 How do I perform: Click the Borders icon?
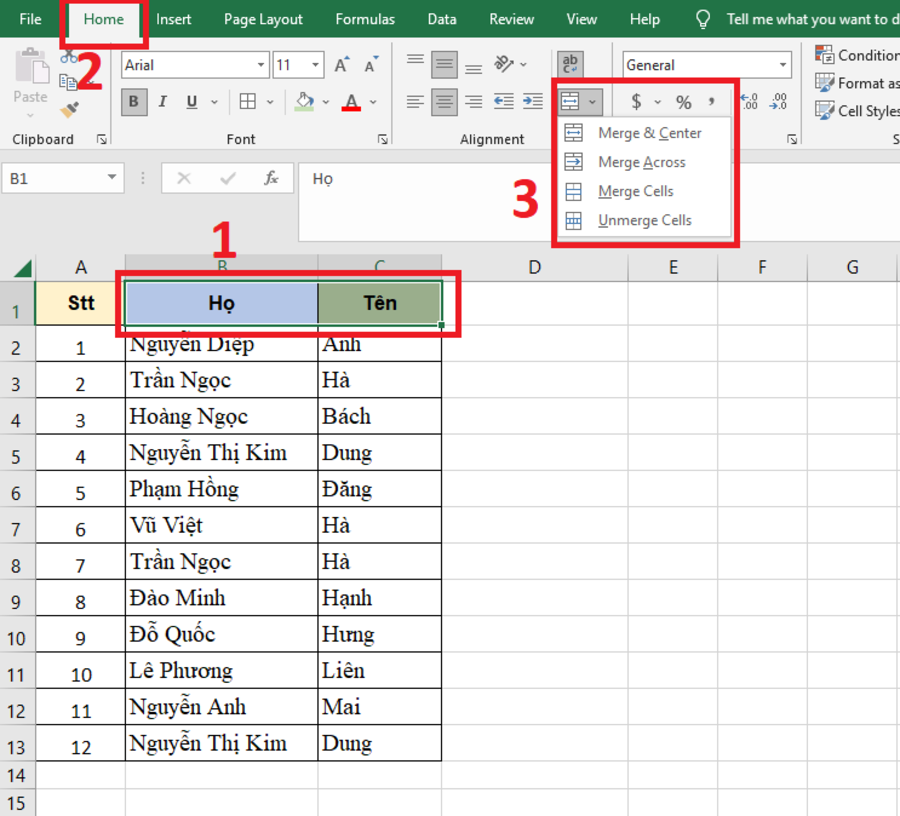coord(247,102)
